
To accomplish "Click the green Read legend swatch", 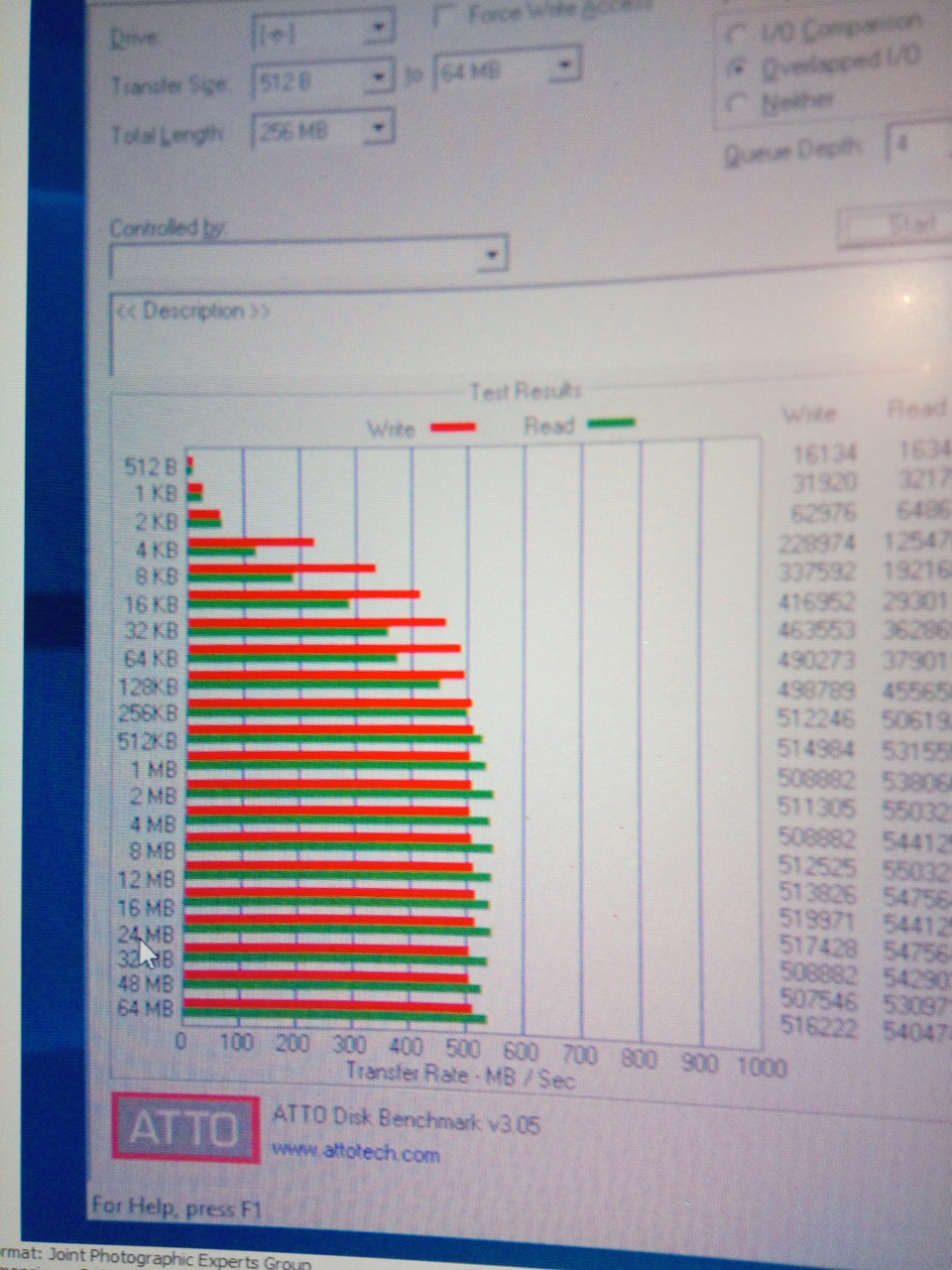I will click(x=610, y=424).
